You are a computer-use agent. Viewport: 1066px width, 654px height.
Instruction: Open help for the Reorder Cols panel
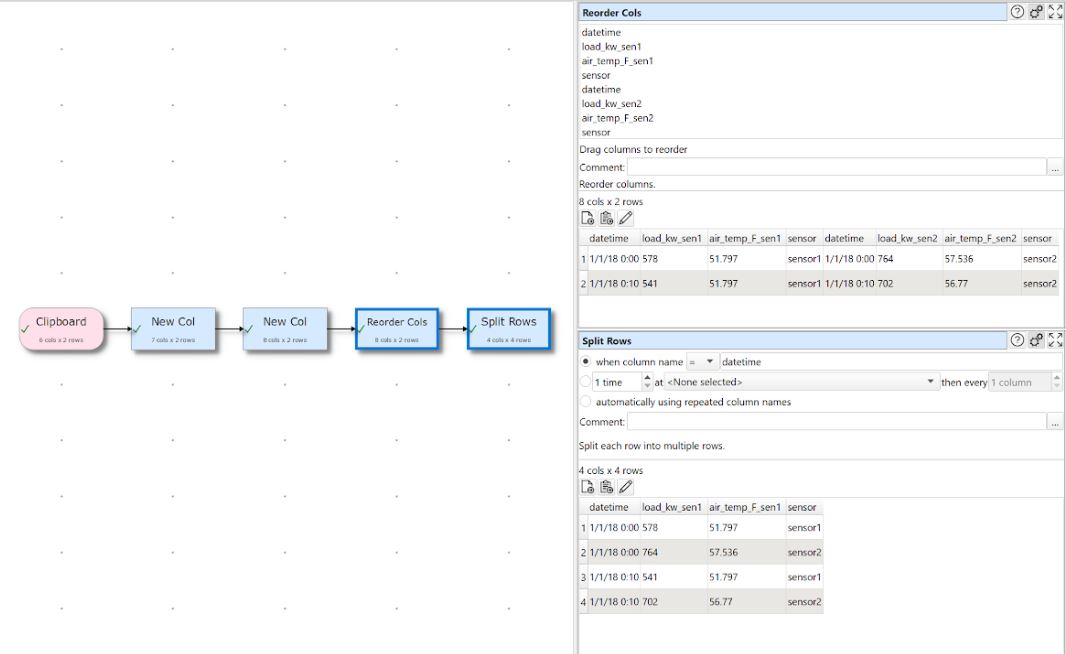(x=1017, y=13)
